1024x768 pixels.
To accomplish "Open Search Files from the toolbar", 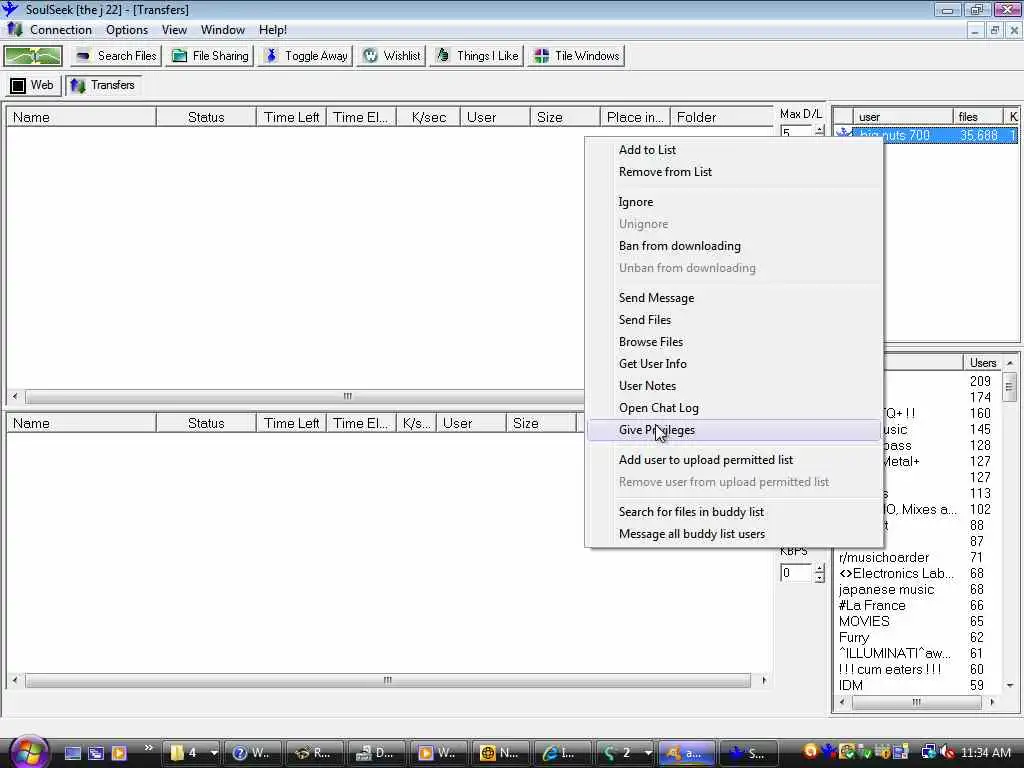I will click(x=116, y=56).
